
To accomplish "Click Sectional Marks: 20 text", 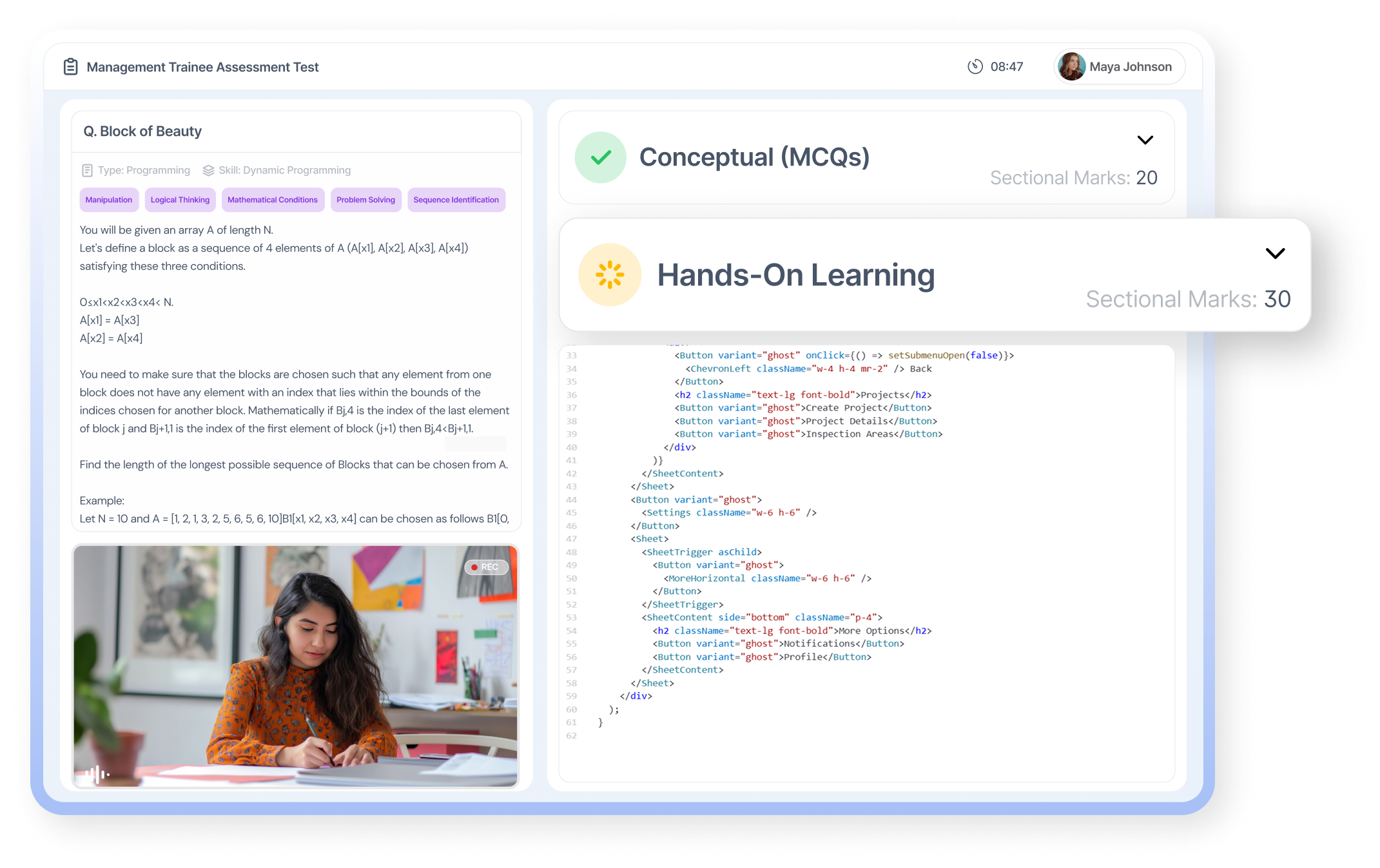I will (x=1073, y=178).
